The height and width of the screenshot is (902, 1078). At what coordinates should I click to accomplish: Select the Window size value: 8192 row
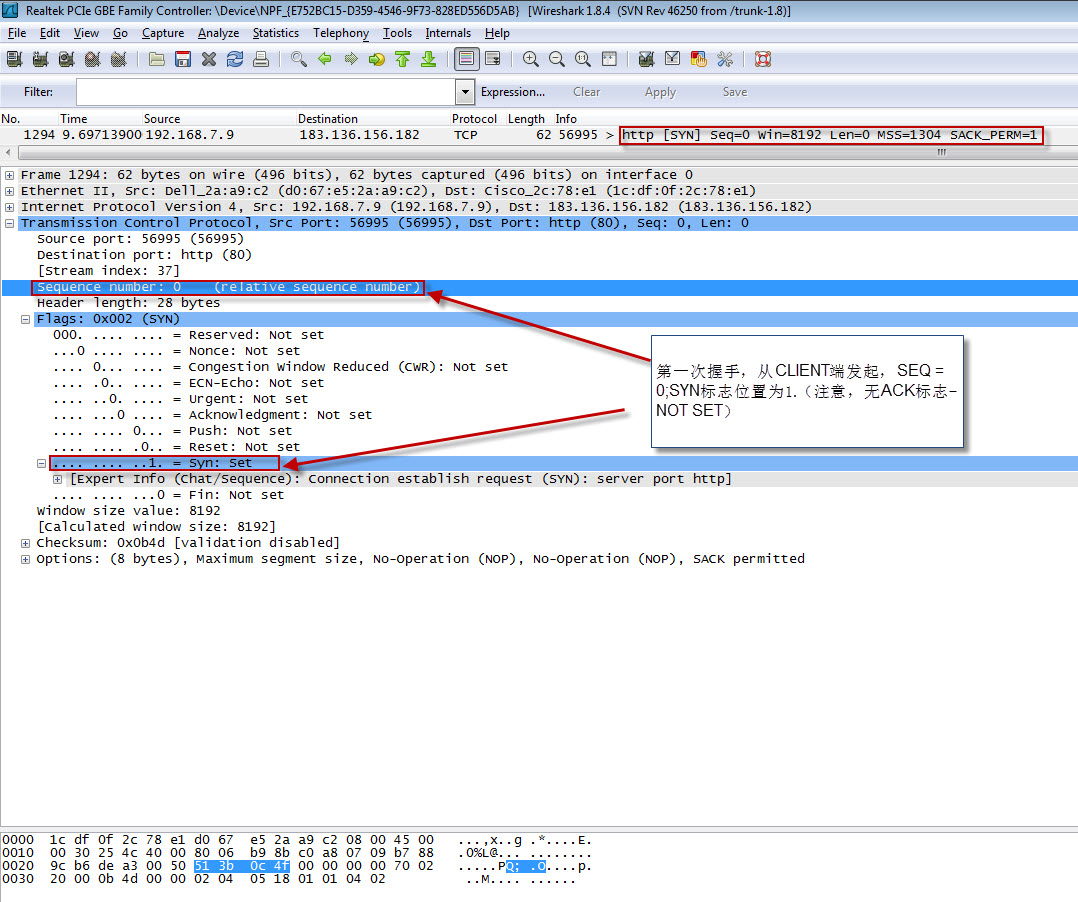[129, 511]
